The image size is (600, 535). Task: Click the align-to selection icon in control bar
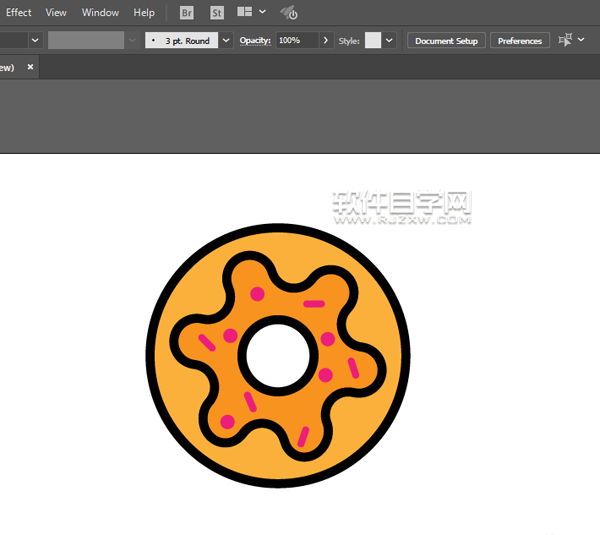point(565,40)
